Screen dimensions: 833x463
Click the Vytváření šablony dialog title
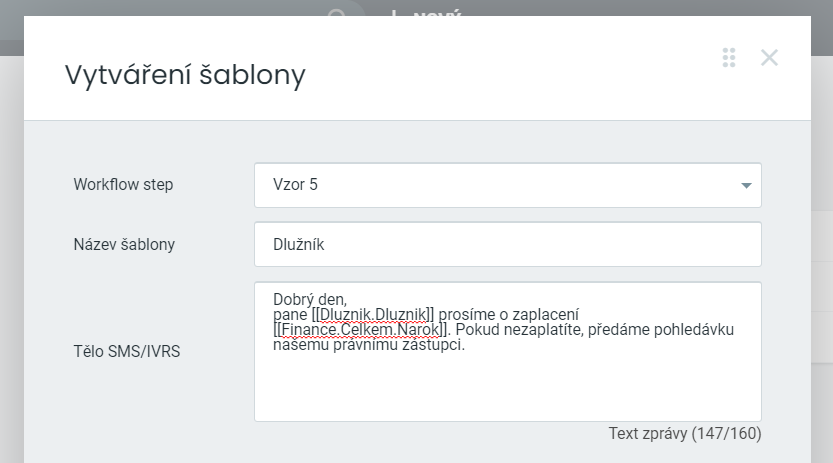tap(185, 74)
